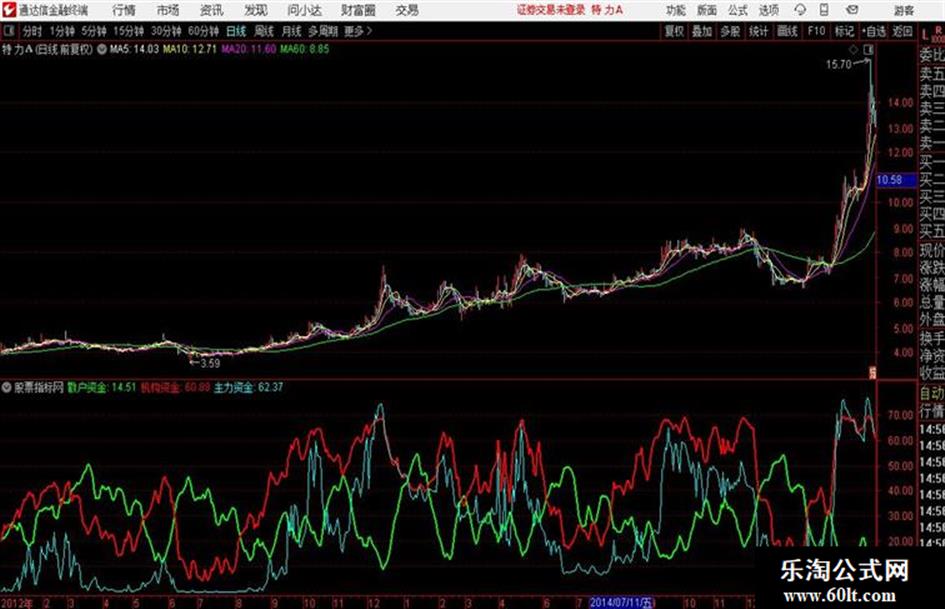Click the 散户资金: 14.51 value label
The image size is (945, 609).
[x=102, y=388]
